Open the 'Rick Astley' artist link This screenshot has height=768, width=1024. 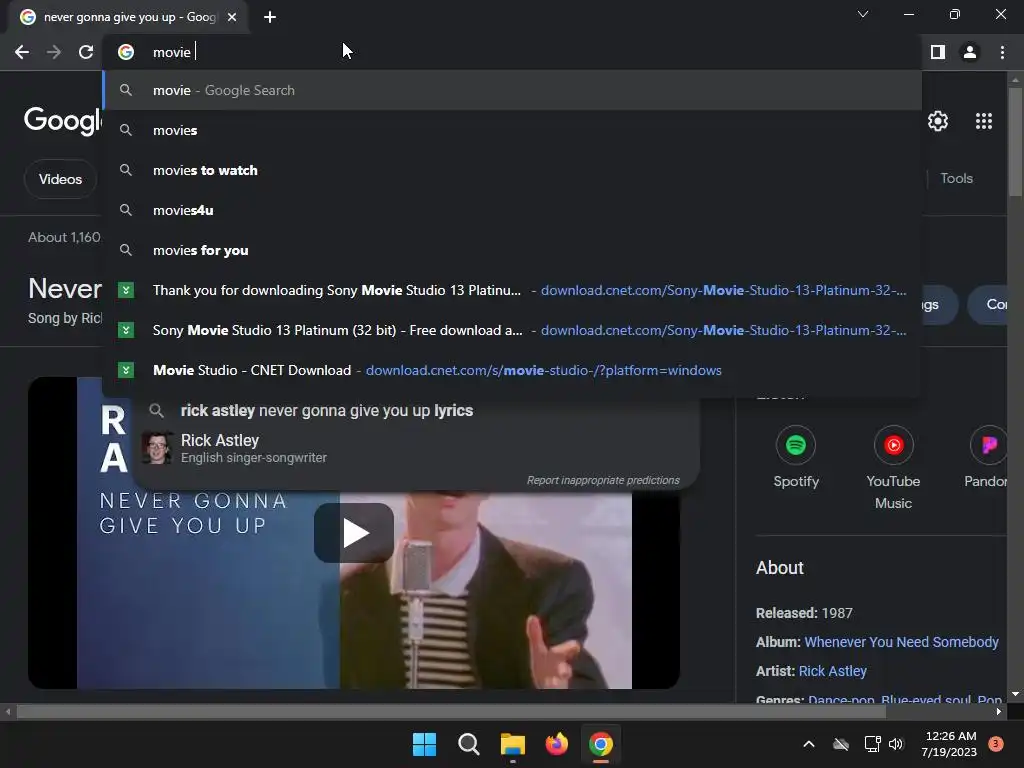click(833, 671)
